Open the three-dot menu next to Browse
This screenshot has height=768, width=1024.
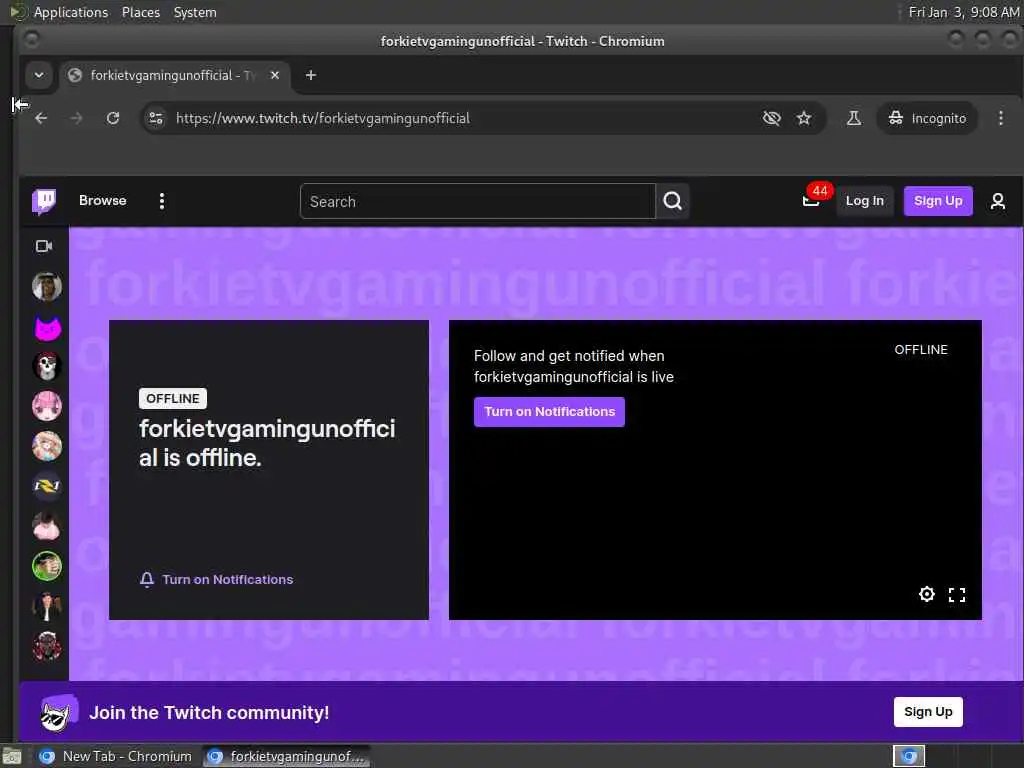click(162, 201)
